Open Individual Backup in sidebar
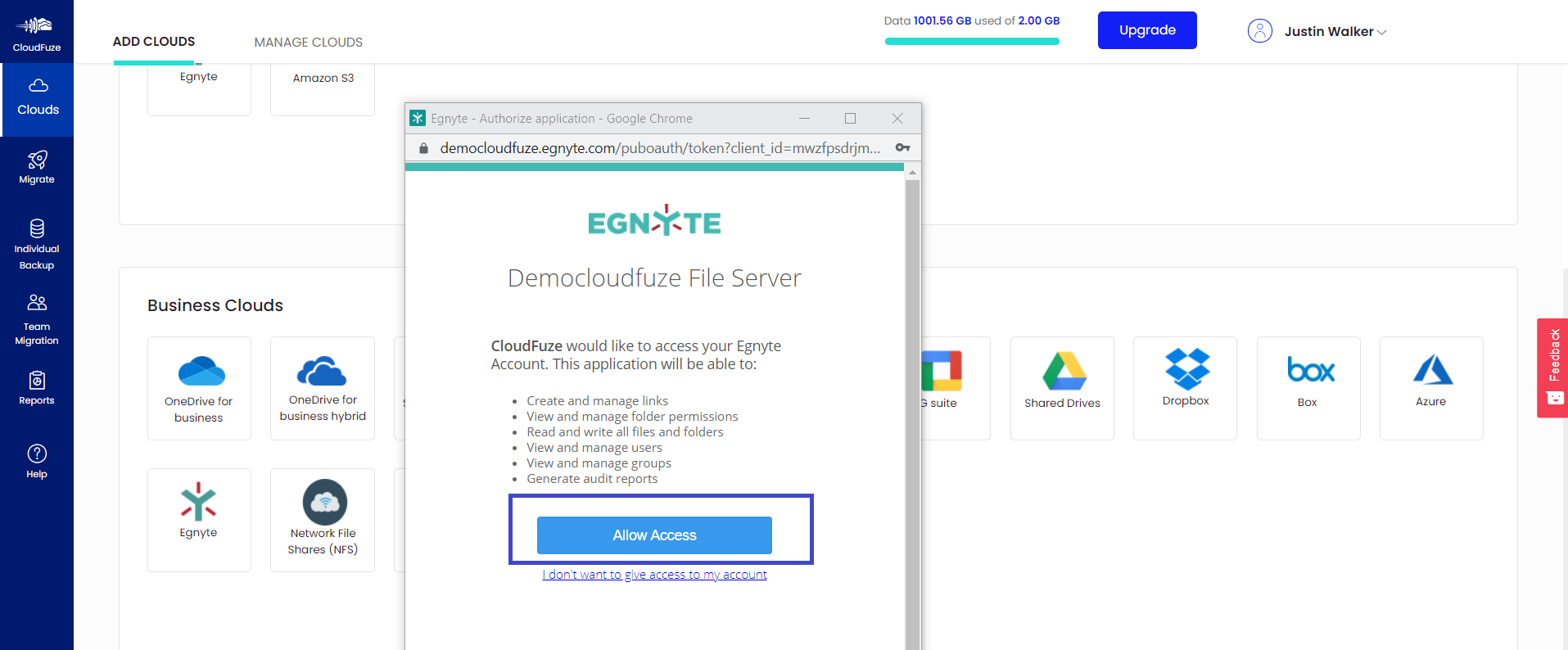 [37, 244]
